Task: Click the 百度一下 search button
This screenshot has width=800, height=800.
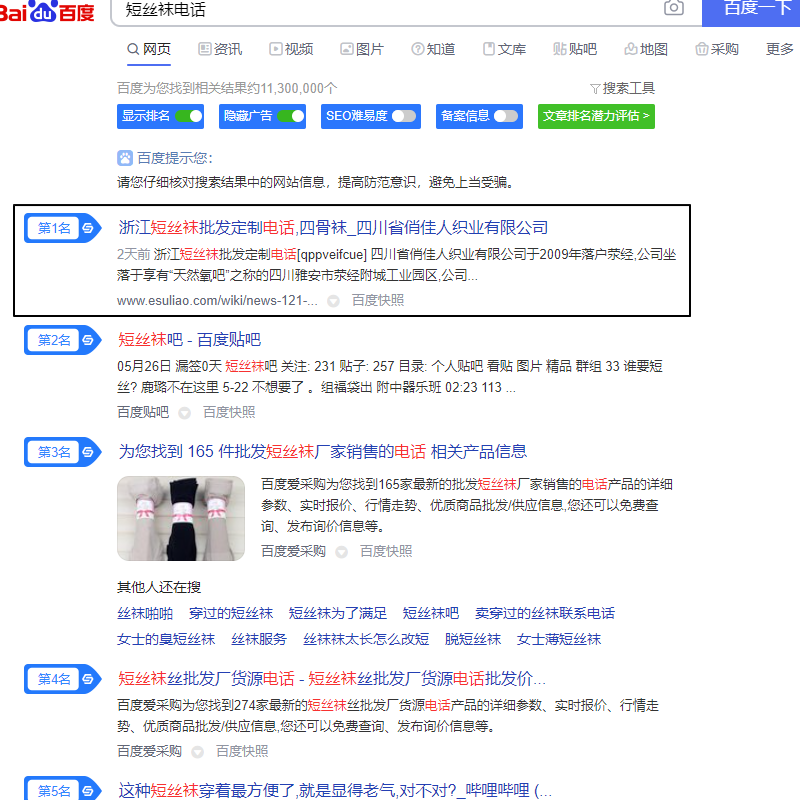Action: (751, 11)
